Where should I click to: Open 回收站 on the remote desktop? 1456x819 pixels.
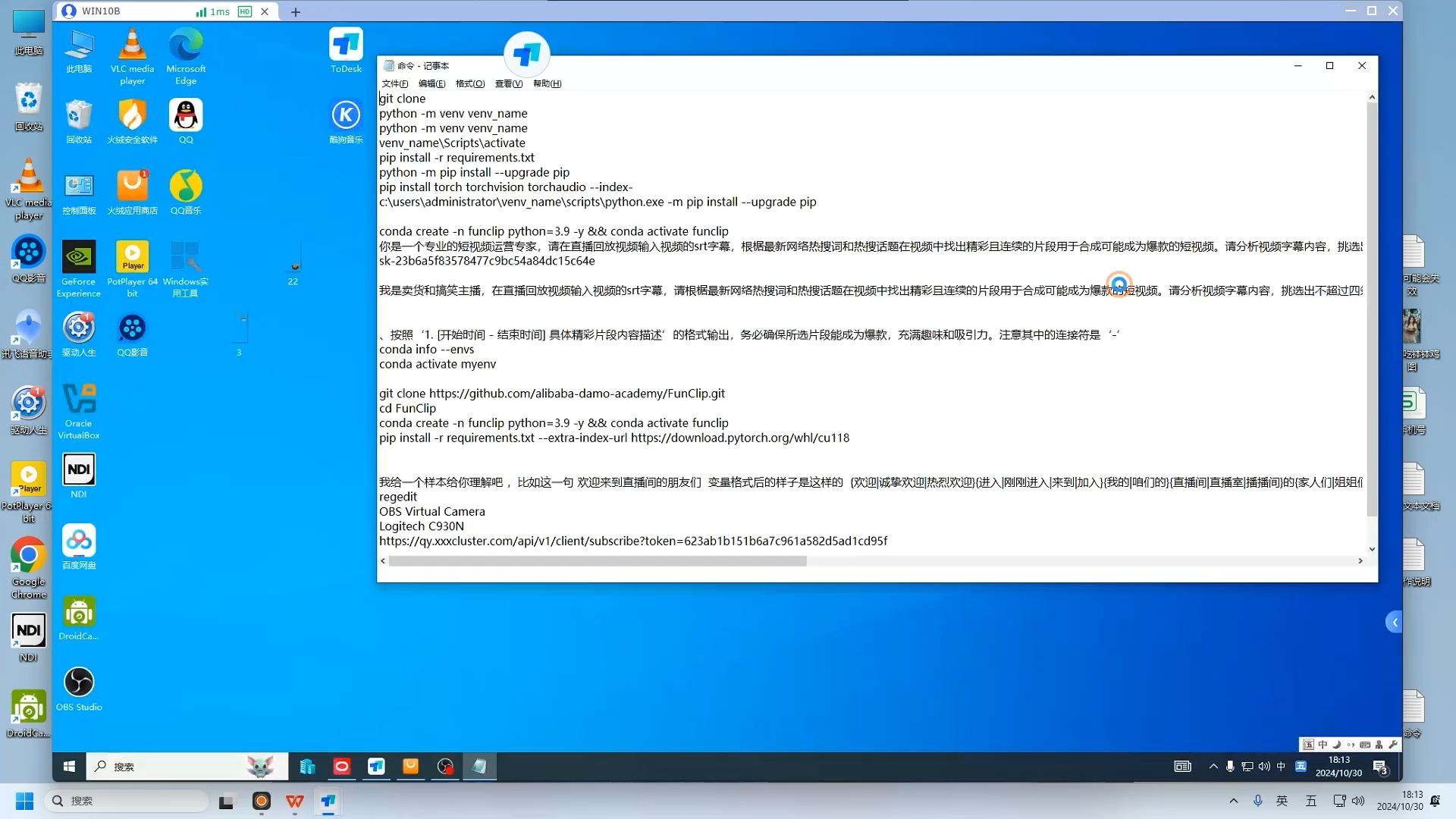(x=79, y=121)
